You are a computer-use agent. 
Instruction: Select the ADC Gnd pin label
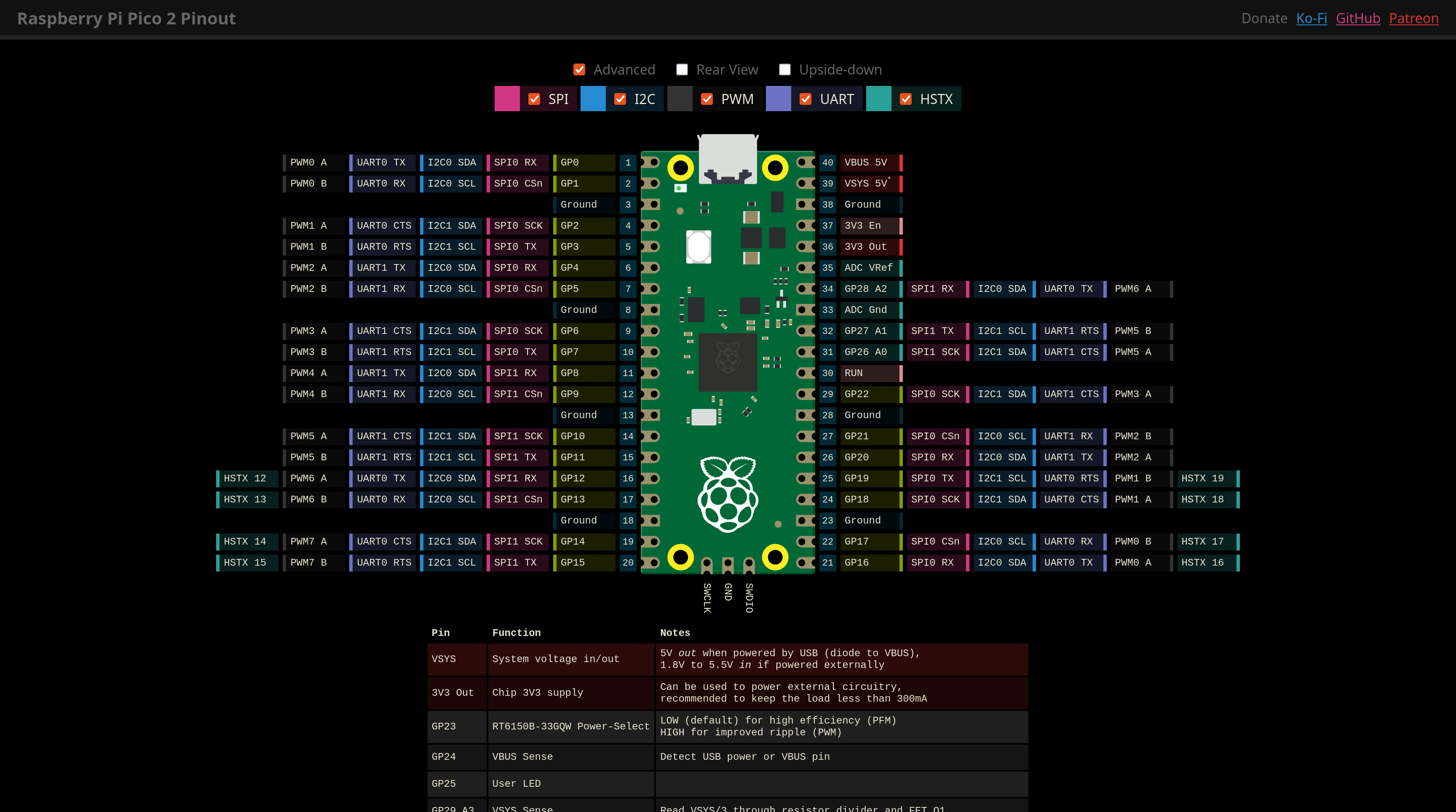871,310
